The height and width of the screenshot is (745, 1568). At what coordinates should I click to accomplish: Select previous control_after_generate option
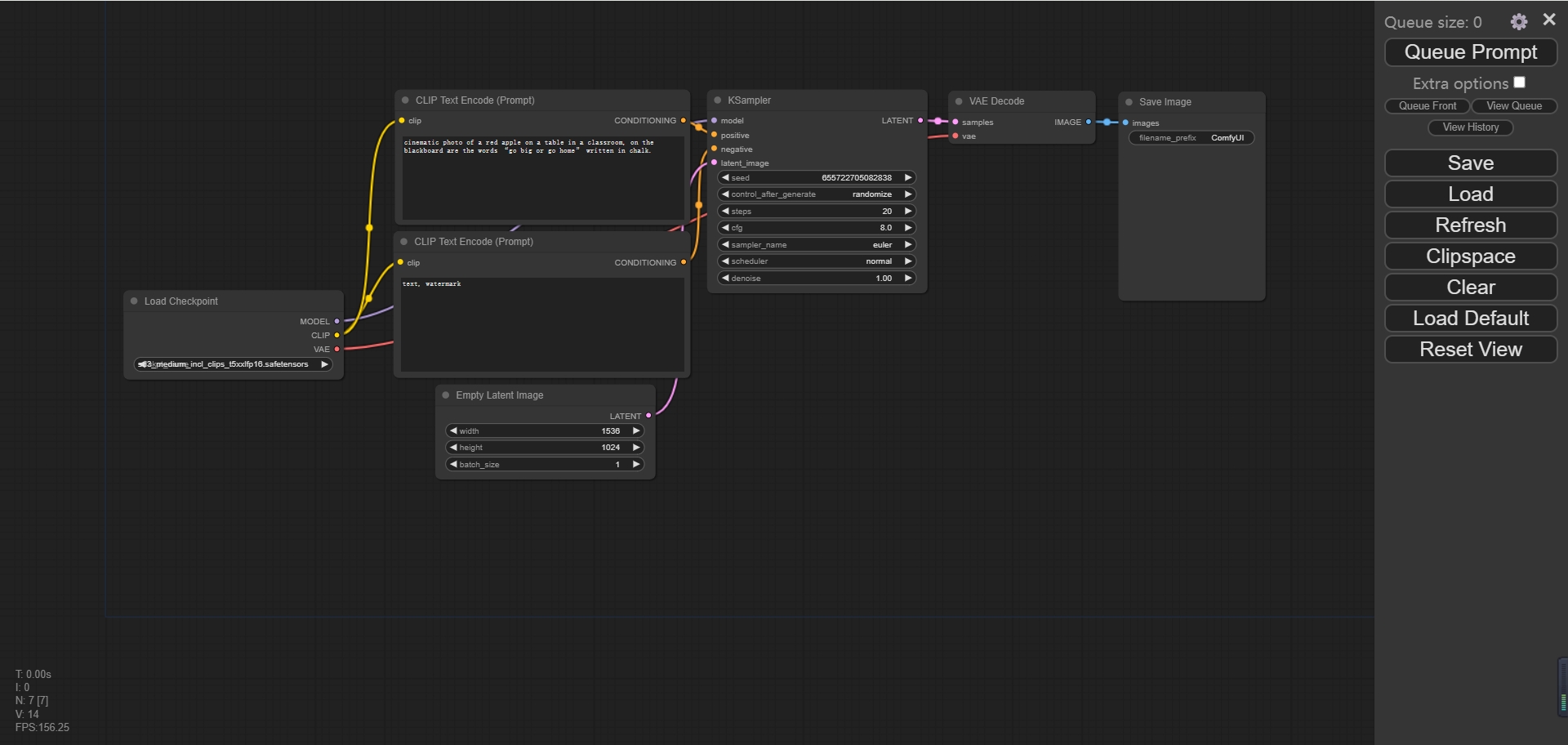tap(725, 194)
